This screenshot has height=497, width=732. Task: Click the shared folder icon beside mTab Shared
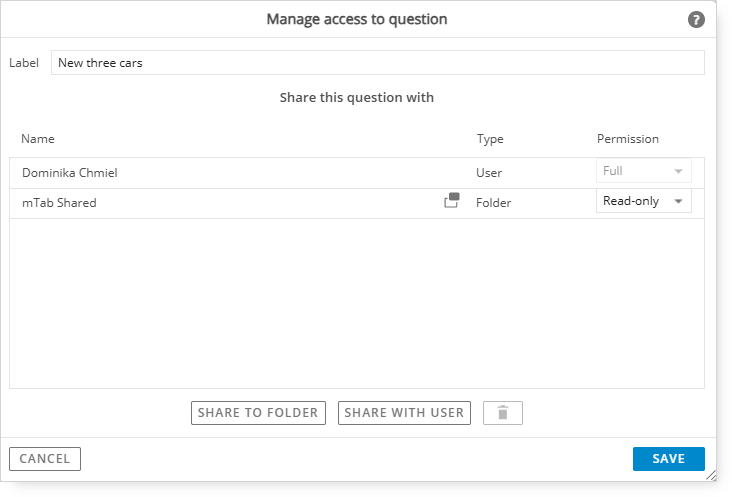(x=451, y=200)
